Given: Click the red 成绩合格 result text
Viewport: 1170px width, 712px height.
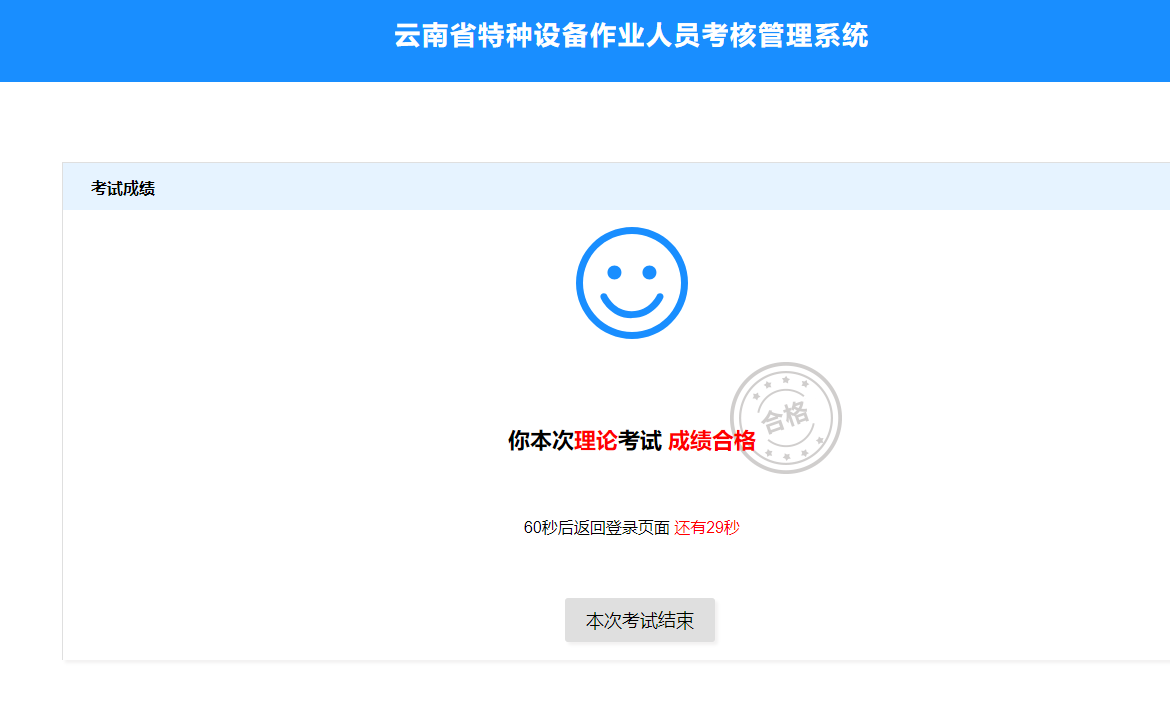Looking at the screenshot, I should pyautogui.click(x=711, y=441).
